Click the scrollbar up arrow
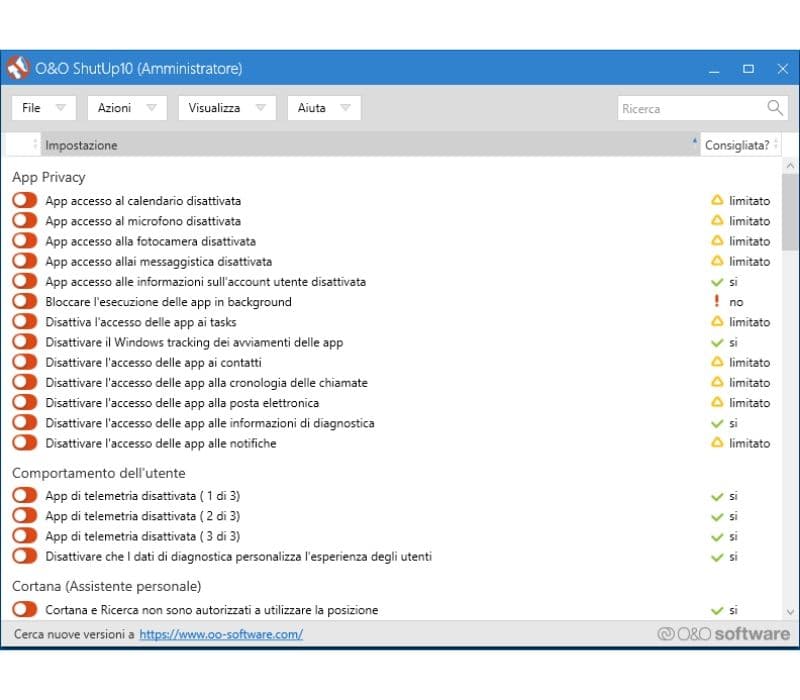Viewport: 800px width, 700px height. pos(790,166)
